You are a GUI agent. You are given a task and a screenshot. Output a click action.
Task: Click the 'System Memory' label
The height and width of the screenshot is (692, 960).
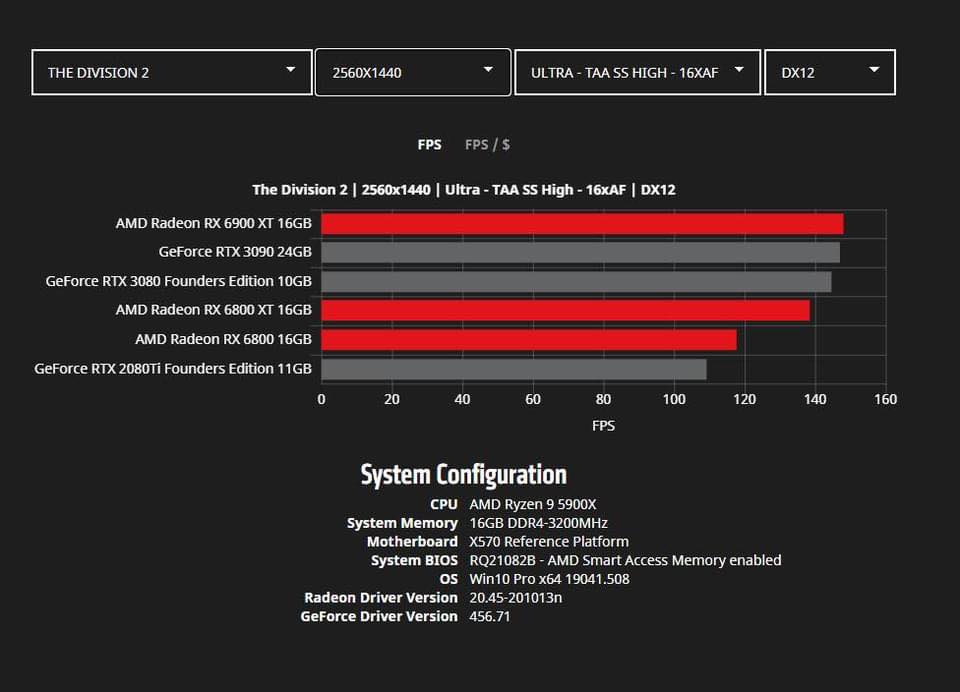click(x=402, y=523)
